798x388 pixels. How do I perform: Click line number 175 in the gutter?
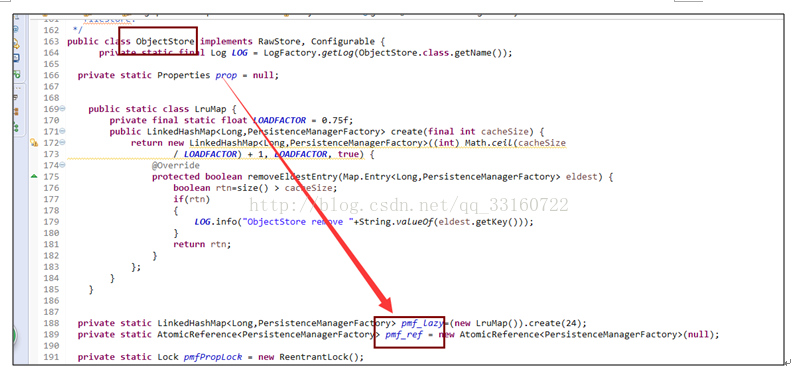click(51, 177)
